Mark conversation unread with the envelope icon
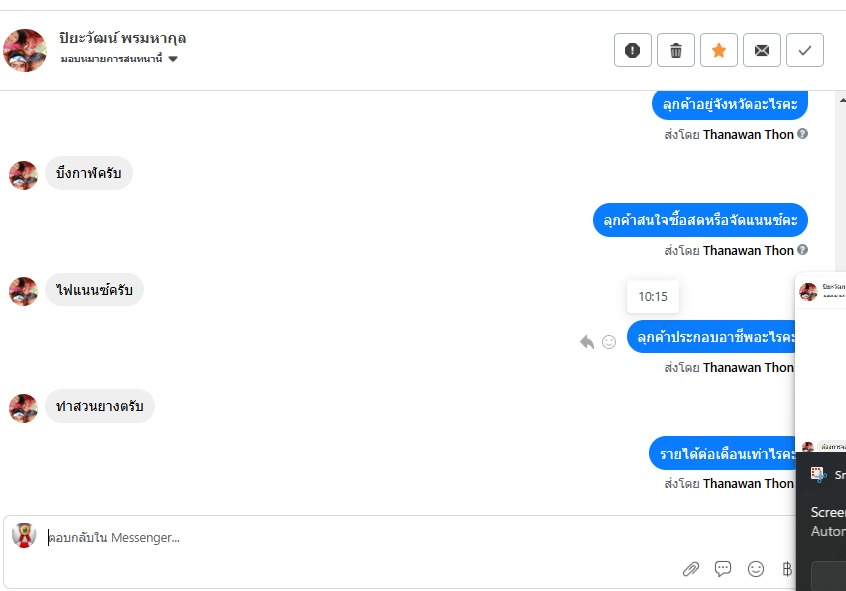The width and height of the screenshot is (846, 591). [x=762, y=50]
